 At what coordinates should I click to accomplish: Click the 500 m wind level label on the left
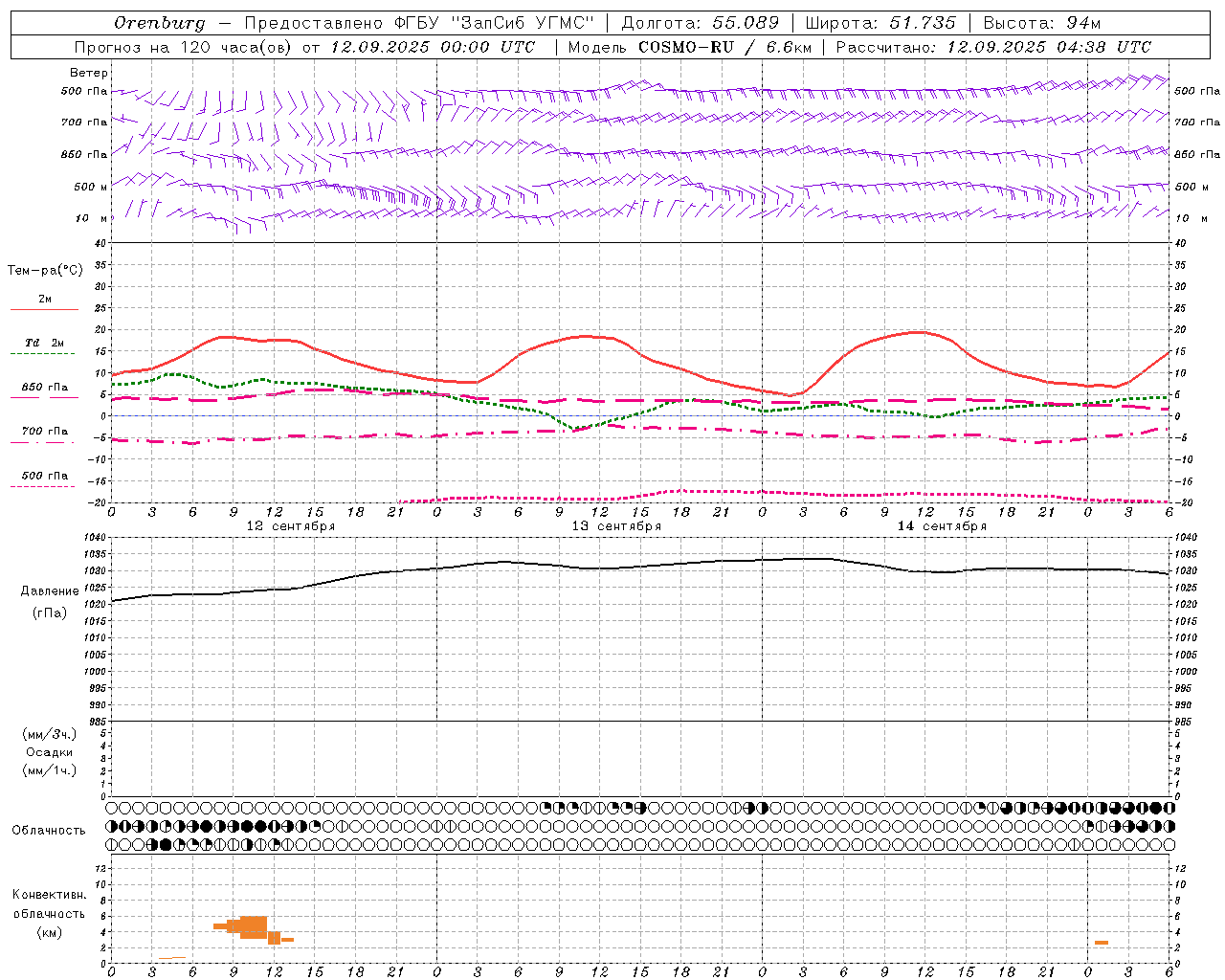tap(91, 188)
